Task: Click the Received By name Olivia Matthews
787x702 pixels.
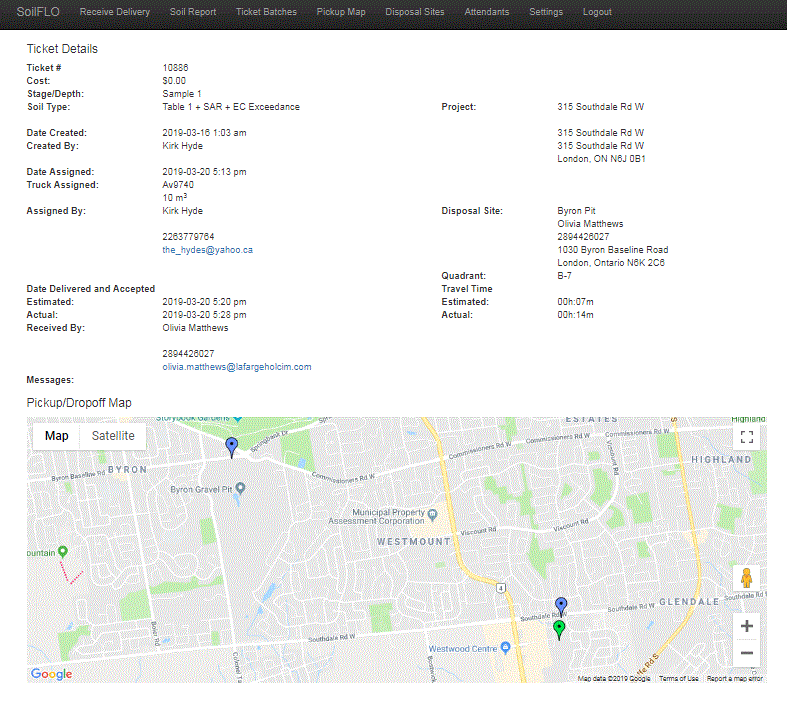Action: coord(195,328)
